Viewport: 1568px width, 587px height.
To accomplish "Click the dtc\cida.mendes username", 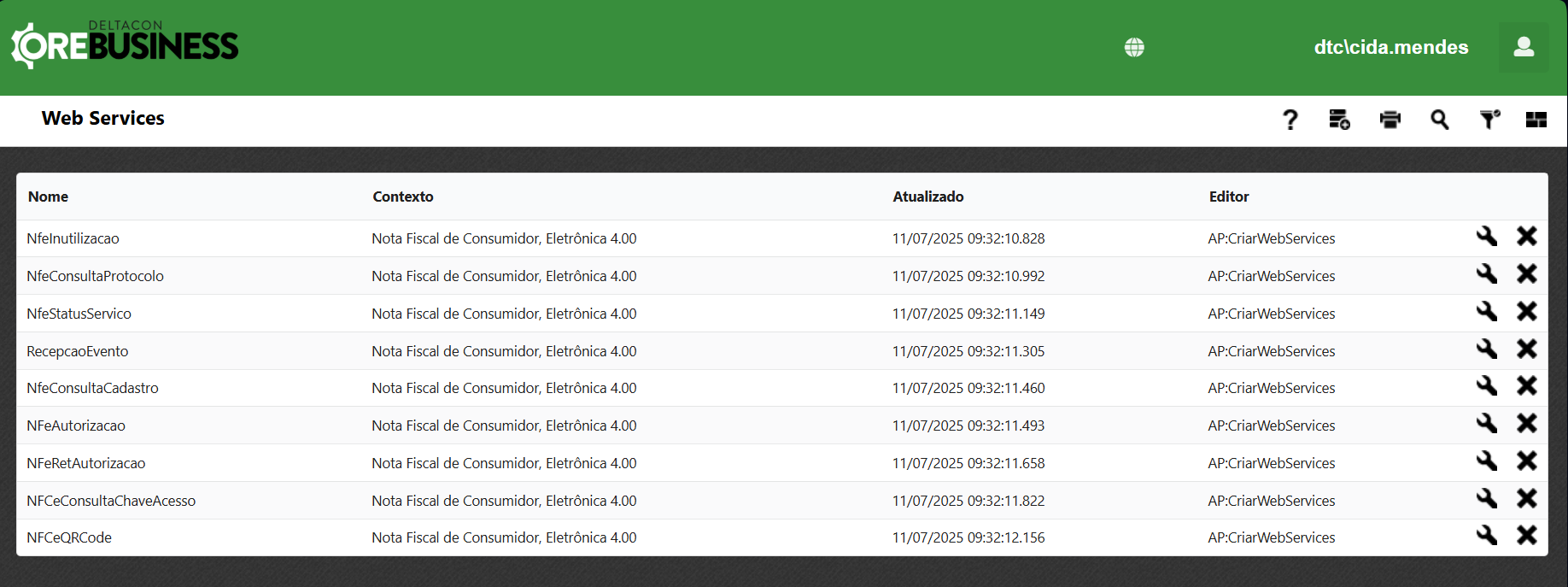I will click(x=1390, y=47).
